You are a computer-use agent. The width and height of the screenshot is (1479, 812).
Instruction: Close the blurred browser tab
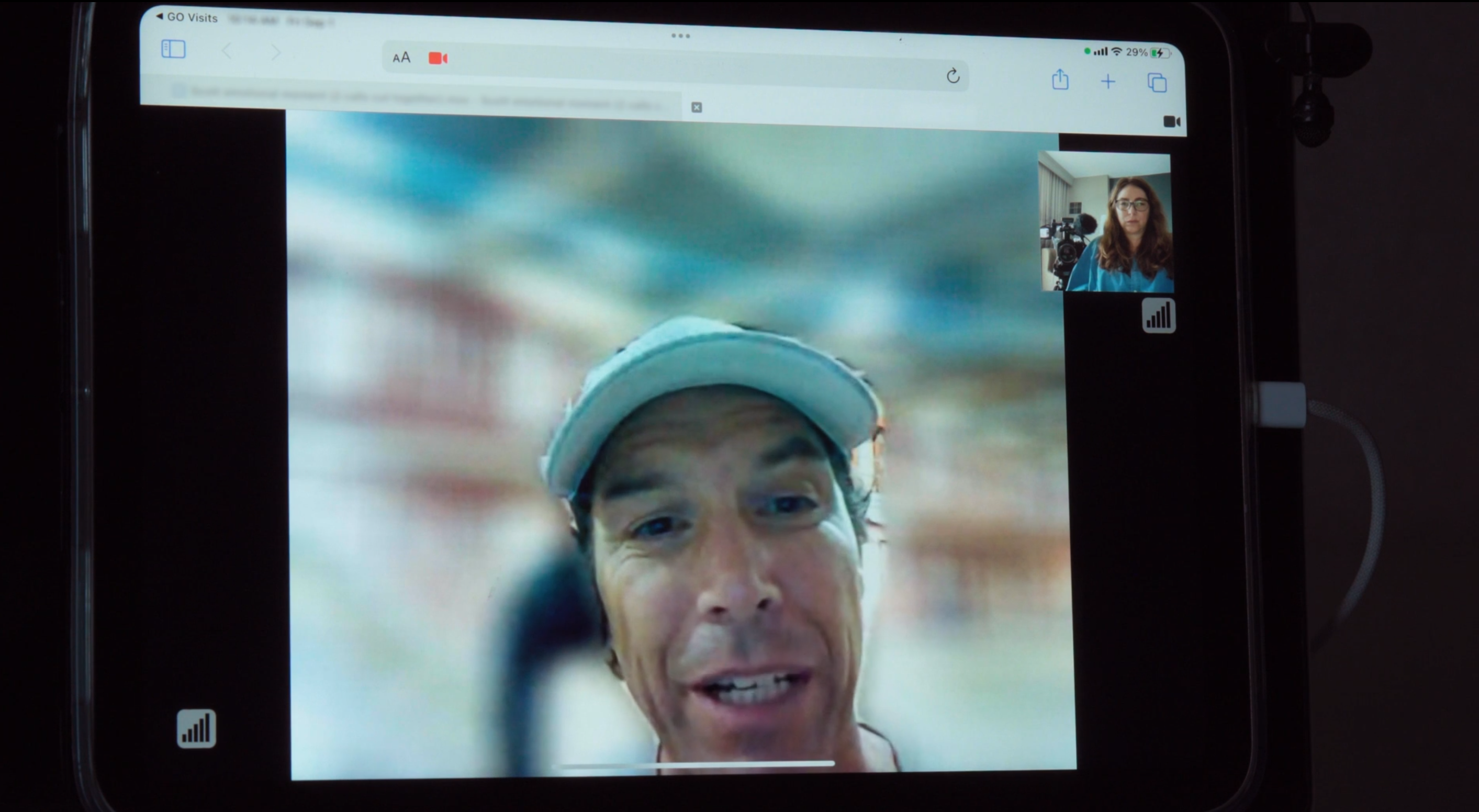(x=697, y=107)
